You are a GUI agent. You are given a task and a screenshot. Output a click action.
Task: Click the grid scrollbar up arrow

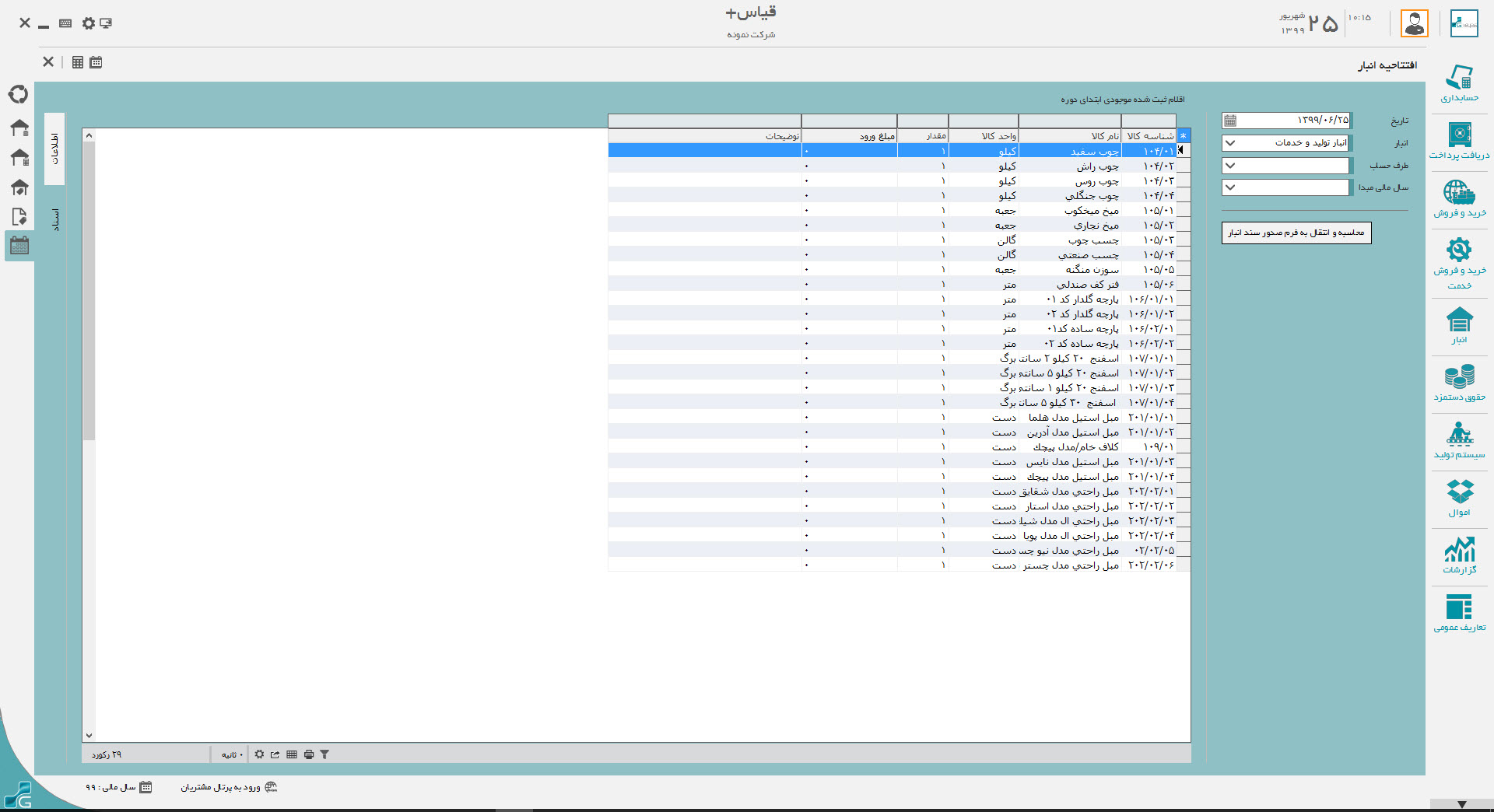pyautogui.click(x=89, y=135)
